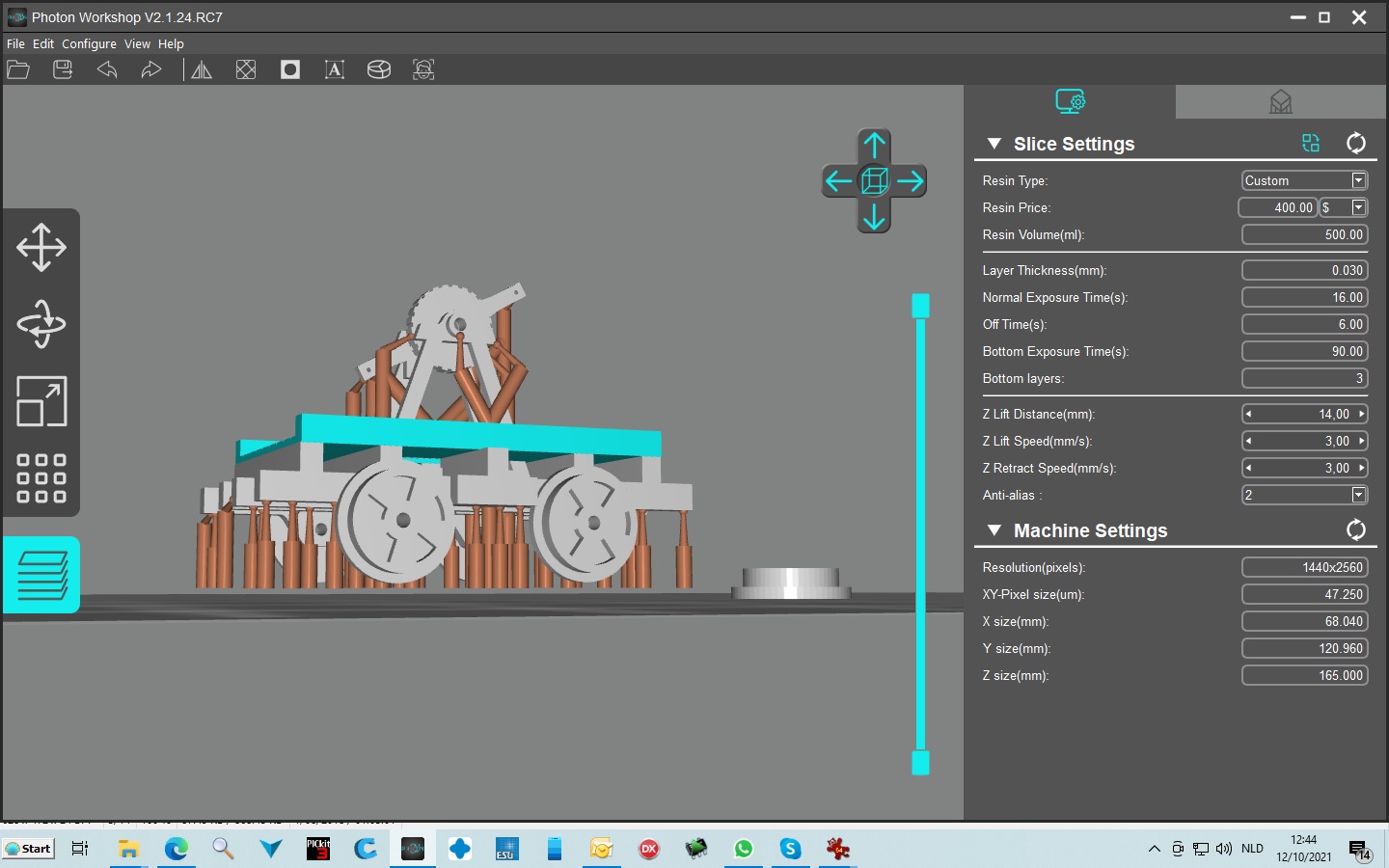The width and height of the screenshot is (1389, 868).
Task: Click the Windows Start button
Action: pos(28,849)
